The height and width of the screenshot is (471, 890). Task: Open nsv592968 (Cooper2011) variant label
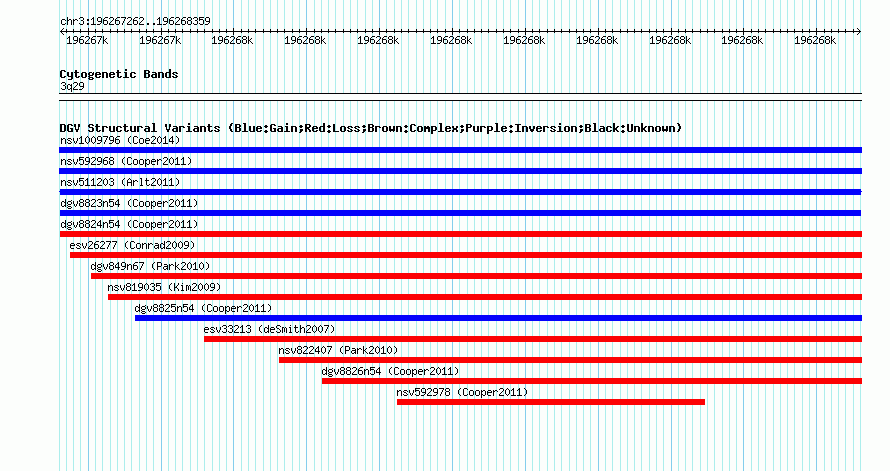pyautogui.click(x=126, y=161)
